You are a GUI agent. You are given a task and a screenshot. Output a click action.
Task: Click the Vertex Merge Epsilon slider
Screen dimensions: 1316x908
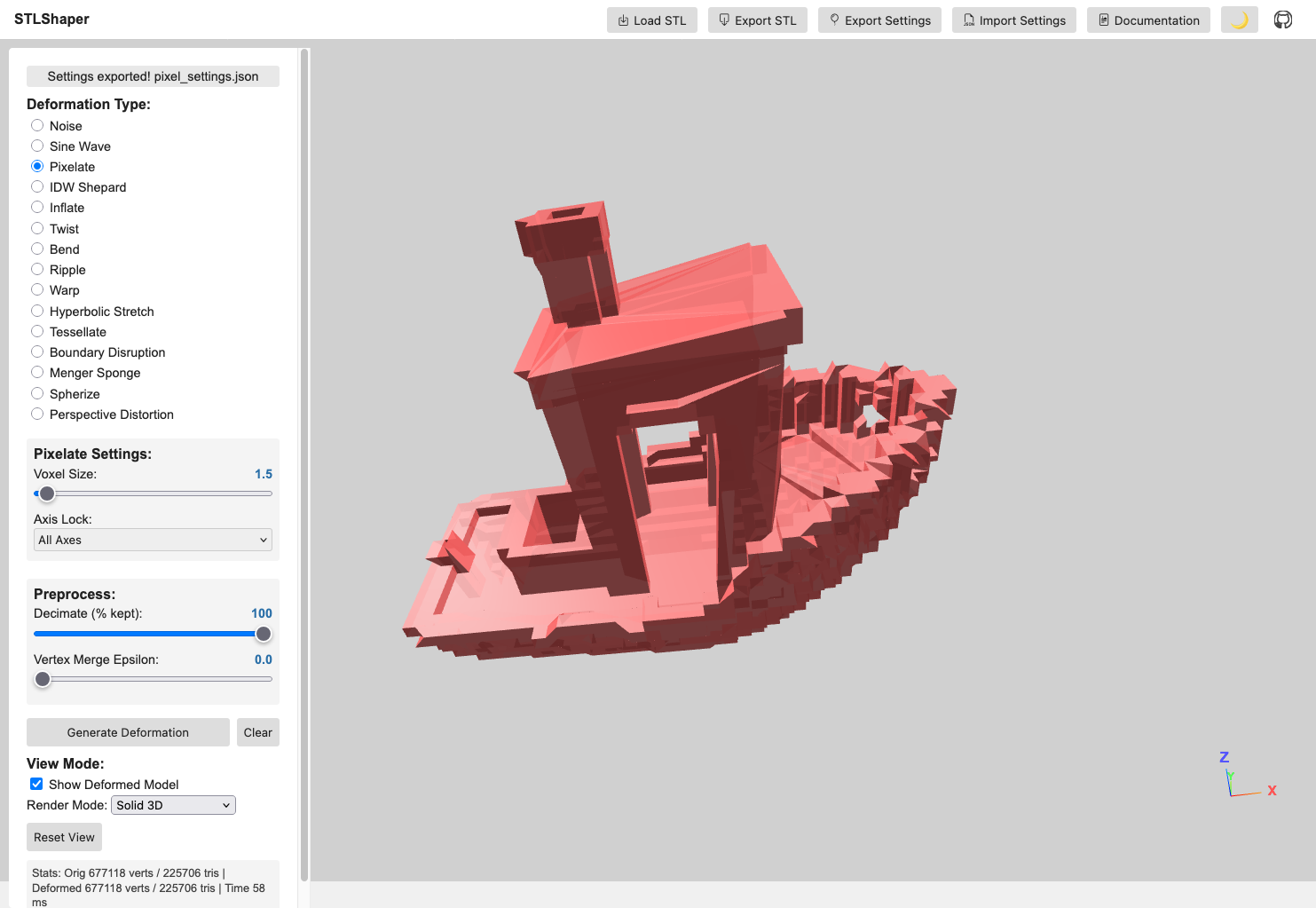153,679
